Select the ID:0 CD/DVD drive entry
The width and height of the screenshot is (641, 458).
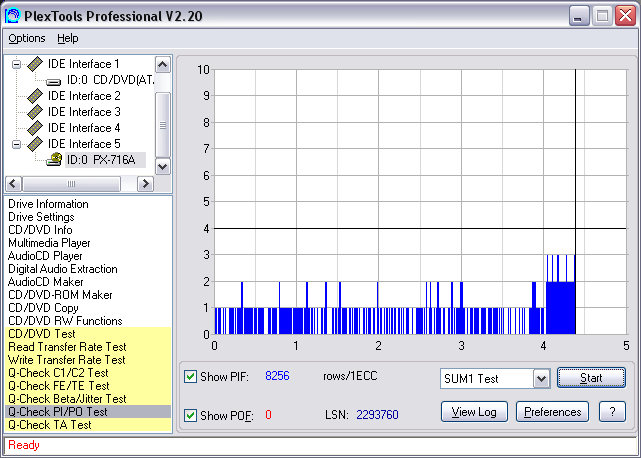(x=110, y=80)
